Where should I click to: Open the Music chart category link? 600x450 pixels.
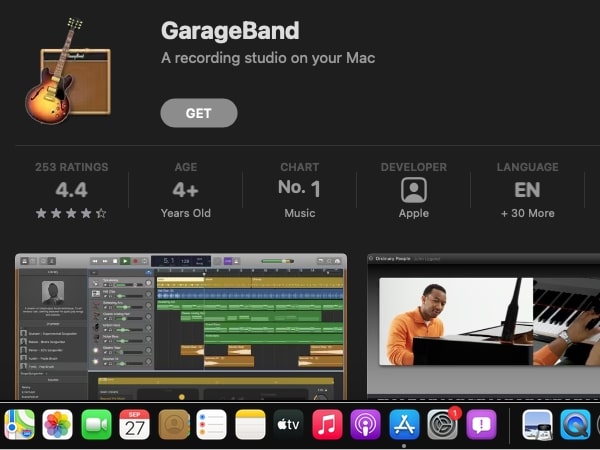(300, 213)
